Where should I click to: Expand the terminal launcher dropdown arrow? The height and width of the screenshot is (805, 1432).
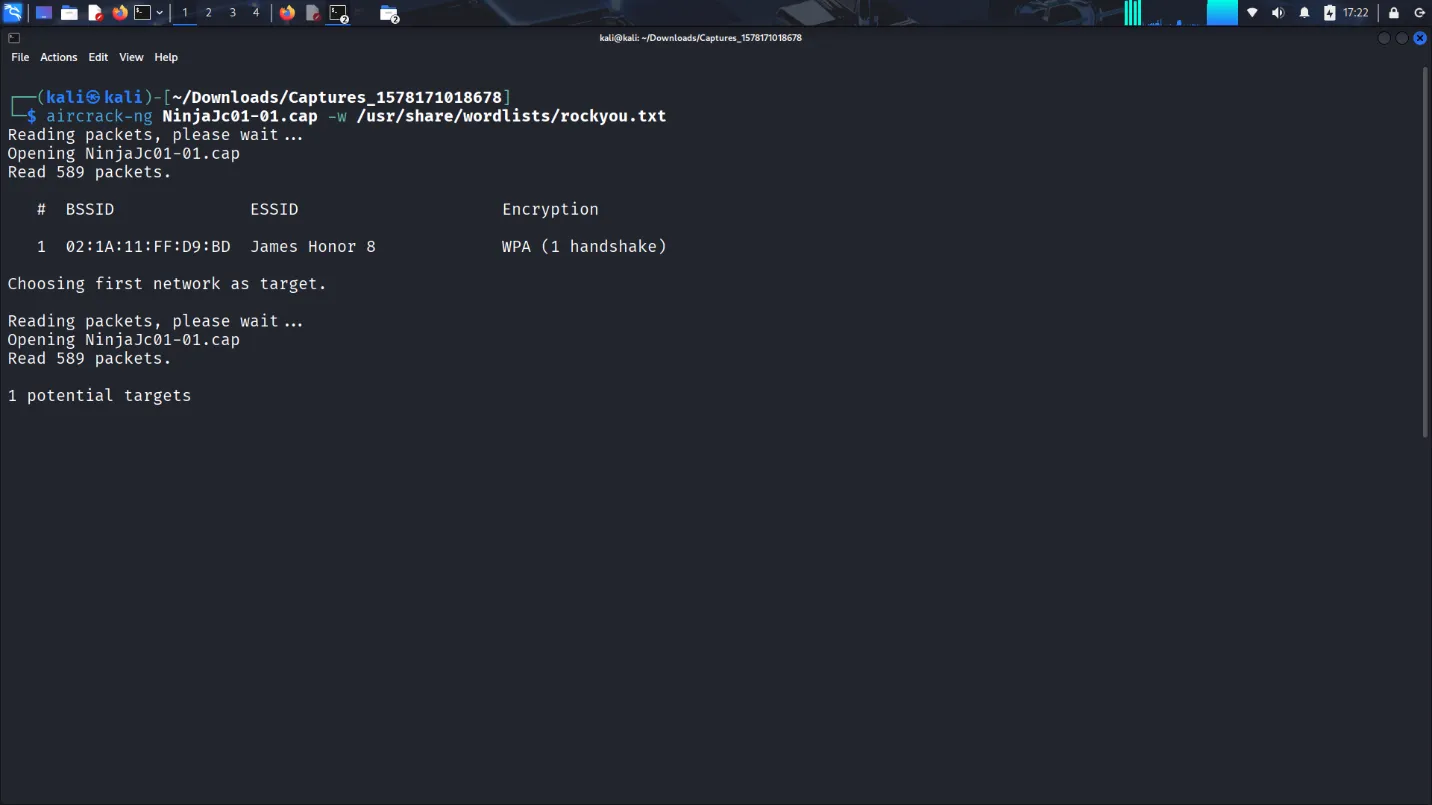pos(160,13)
